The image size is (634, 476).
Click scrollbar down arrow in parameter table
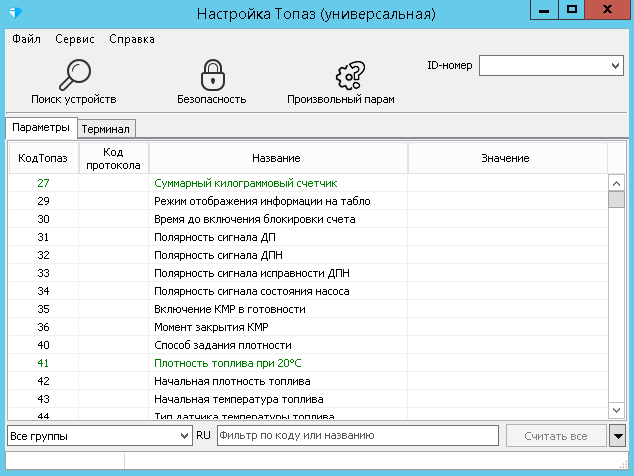[616, 410]
